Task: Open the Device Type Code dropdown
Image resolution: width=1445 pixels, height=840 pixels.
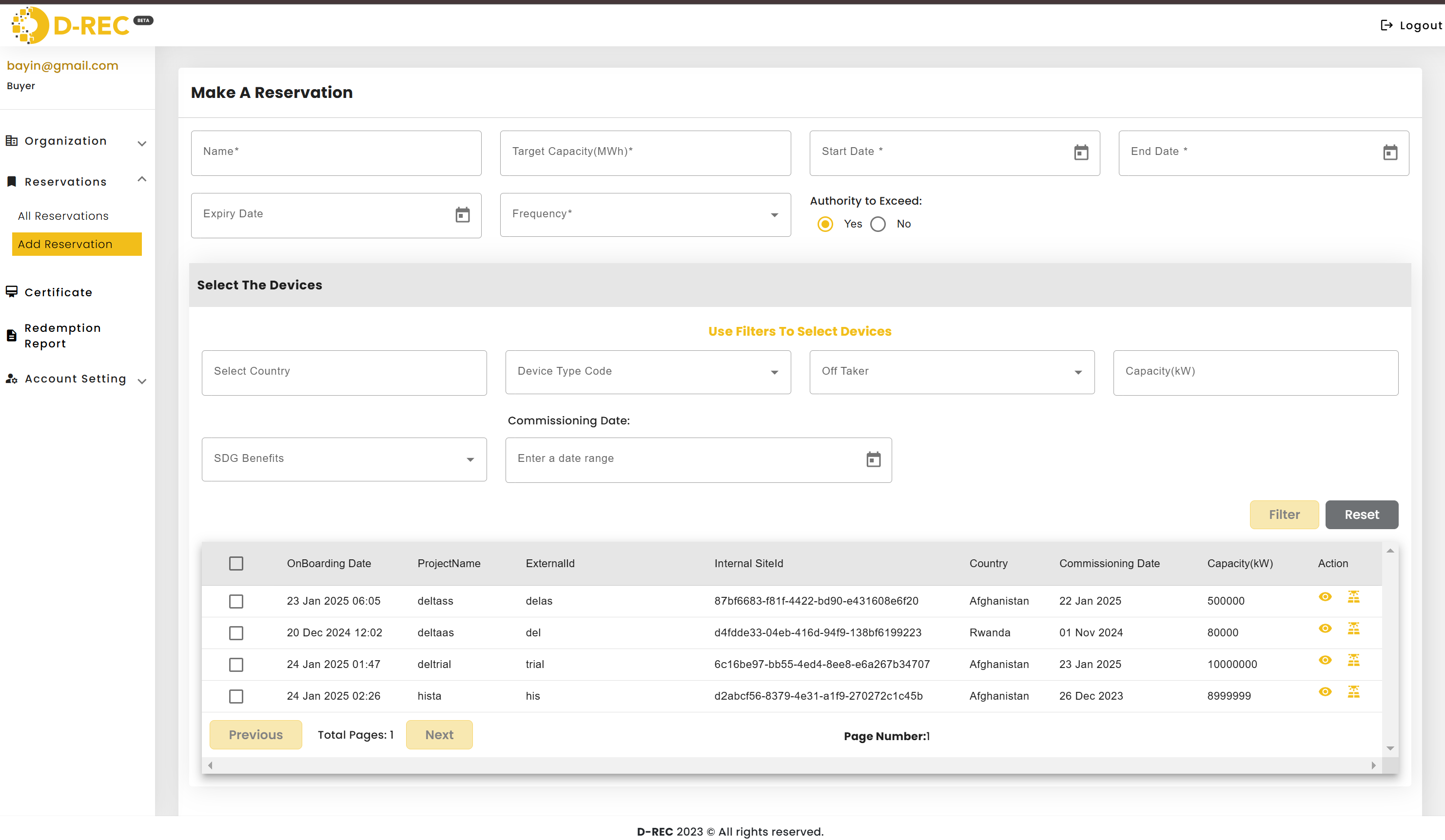Action: click(648, 372)
